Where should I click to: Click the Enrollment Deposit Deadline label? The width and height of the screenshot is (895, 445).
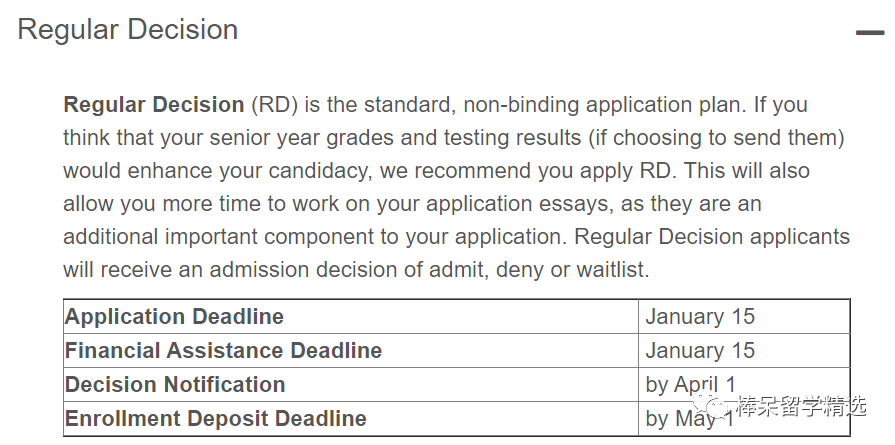pyautogui.click(x=216, y=419)
